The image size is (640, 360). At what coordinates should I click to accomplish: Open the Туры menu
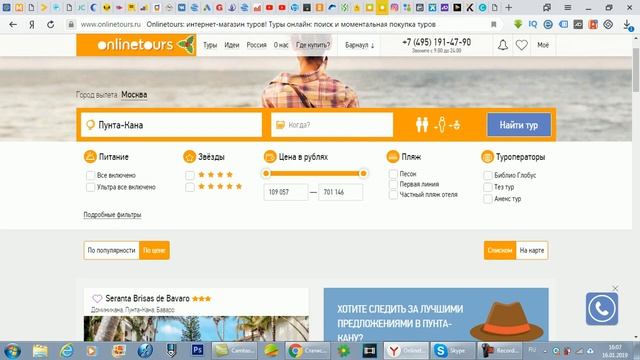pos(210,45)
